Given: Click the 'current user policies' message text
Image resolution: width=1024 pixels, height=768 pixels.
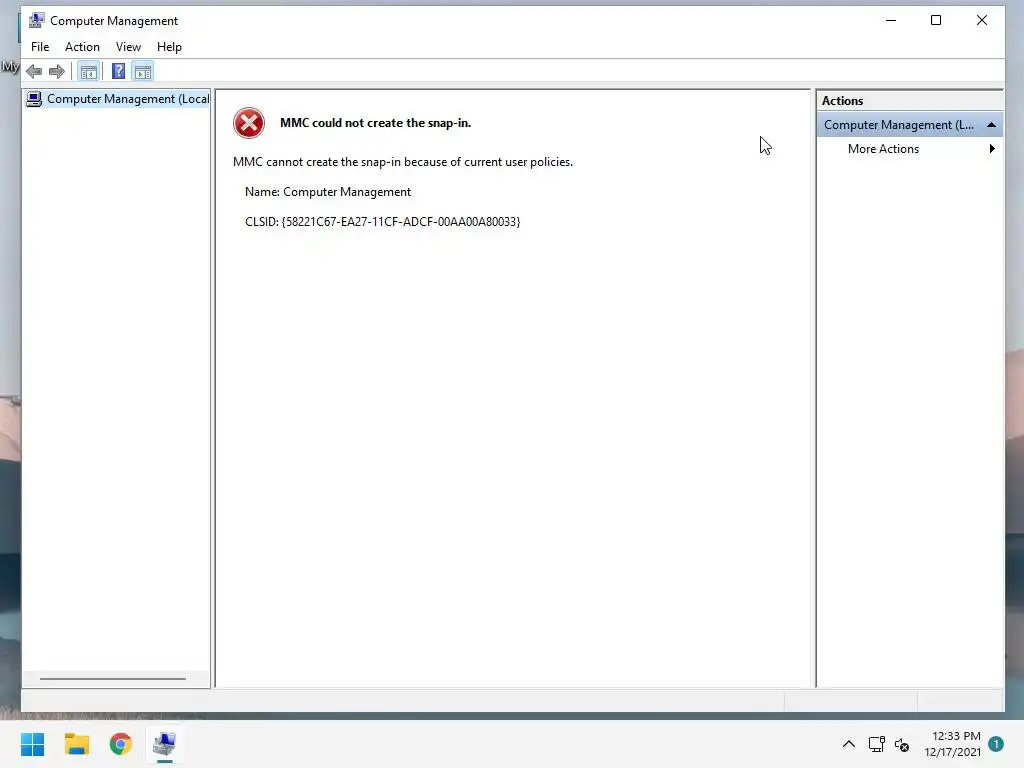Looking at the screenshot, I should click(x=403, y=162).
